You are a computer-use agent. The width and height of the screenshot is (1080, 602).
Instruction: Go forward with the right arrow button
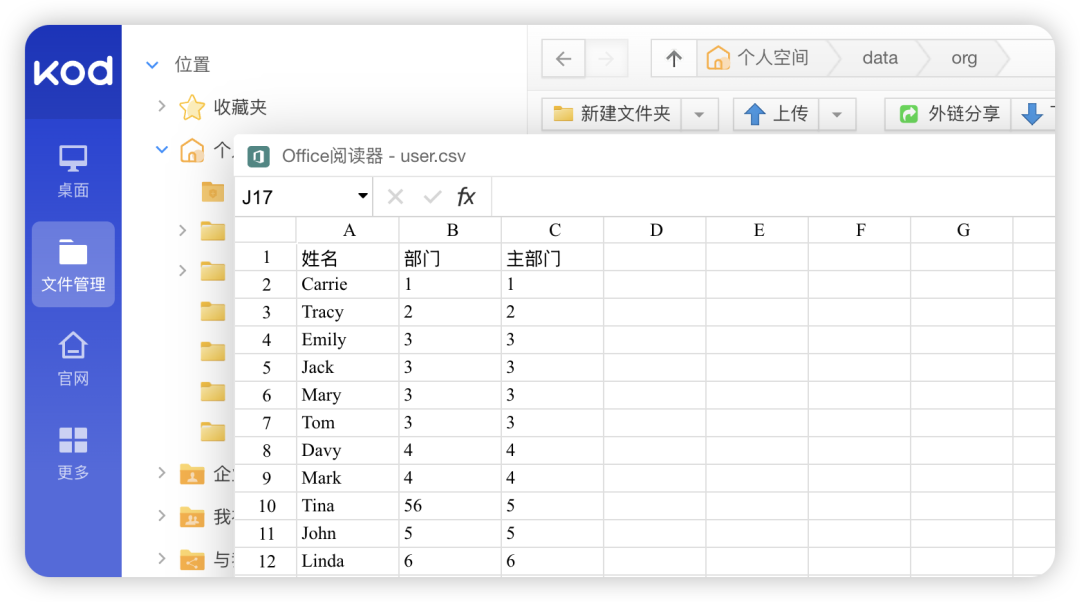[606, 59]
